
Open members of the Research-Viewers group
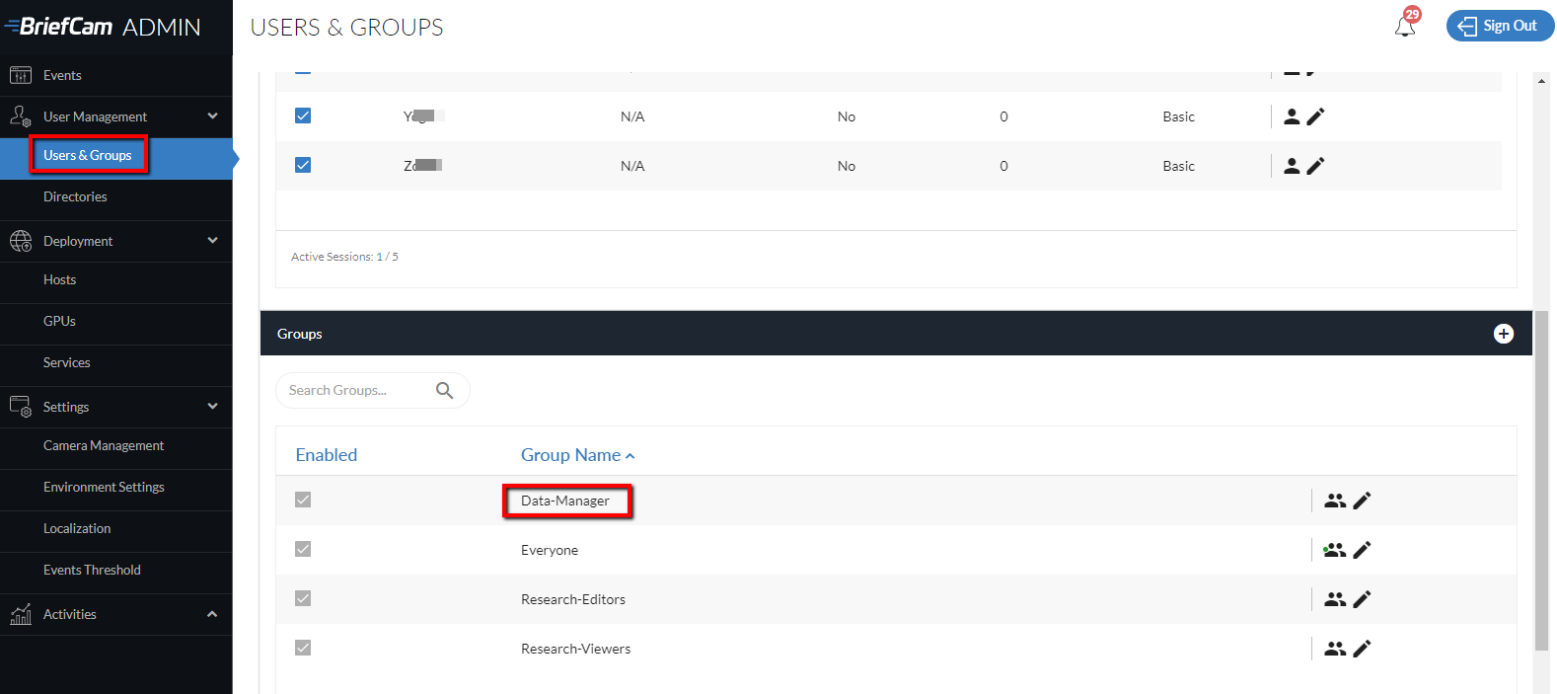[1334, 649]
